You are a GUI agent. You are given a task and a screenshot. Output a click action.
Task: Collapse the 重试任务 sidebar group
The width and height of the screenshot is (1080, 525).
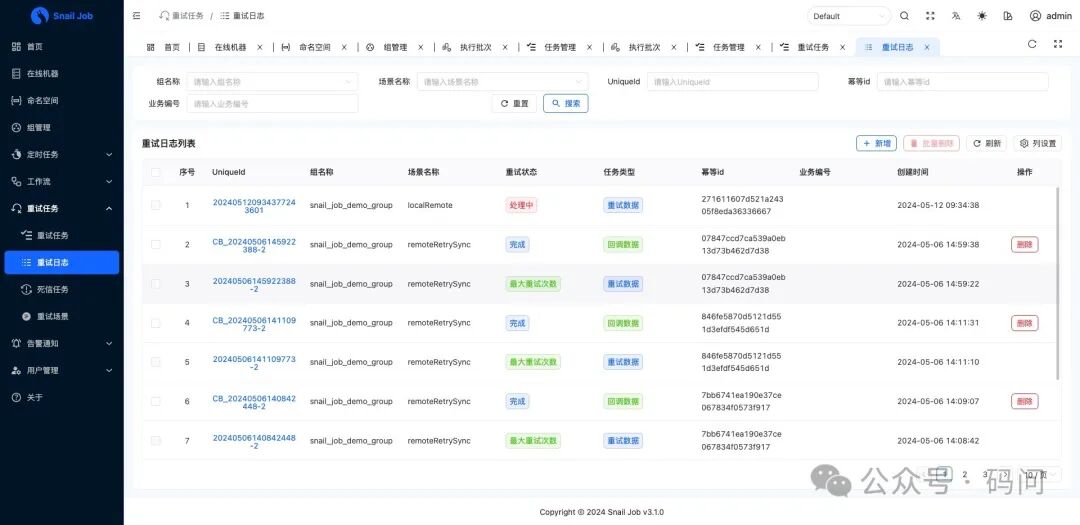tap(62, 209)
